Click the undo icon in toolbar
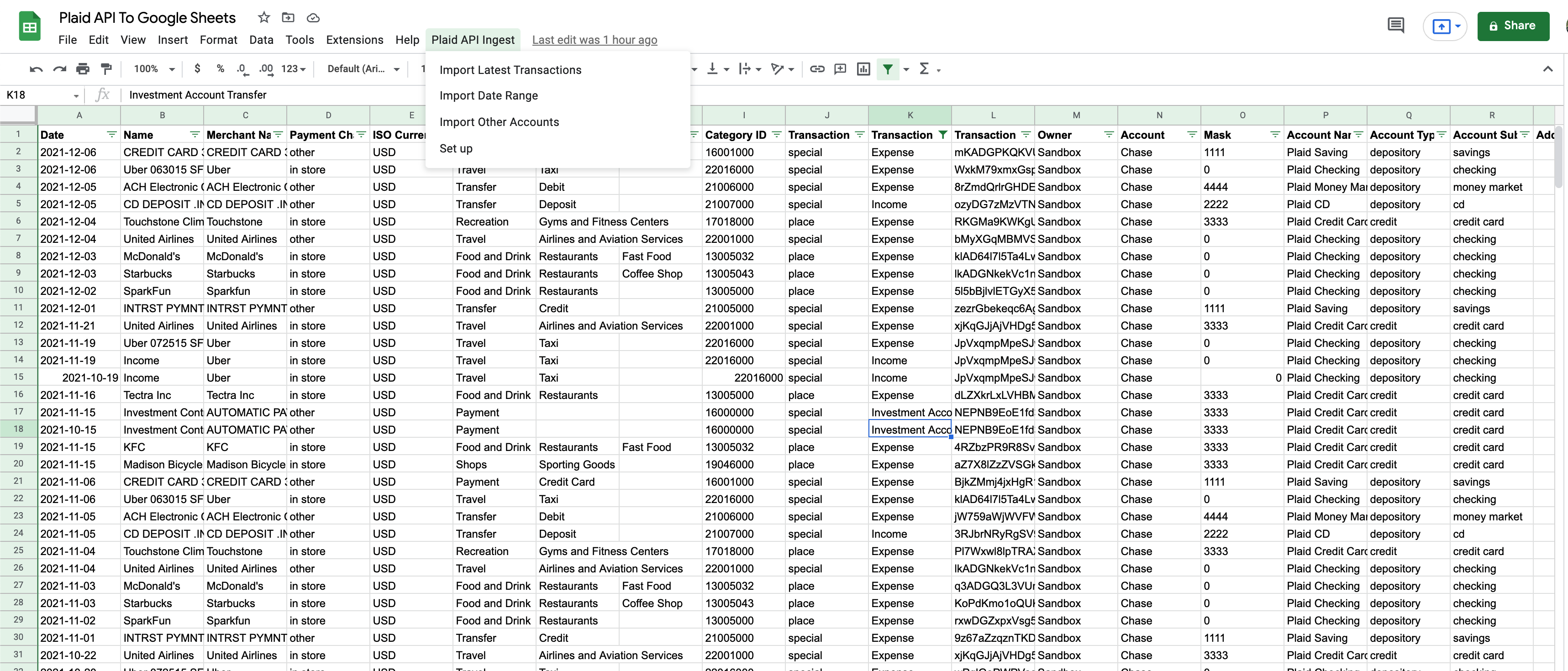This screenshot has height=671, width=1568. tap(35, 68)
